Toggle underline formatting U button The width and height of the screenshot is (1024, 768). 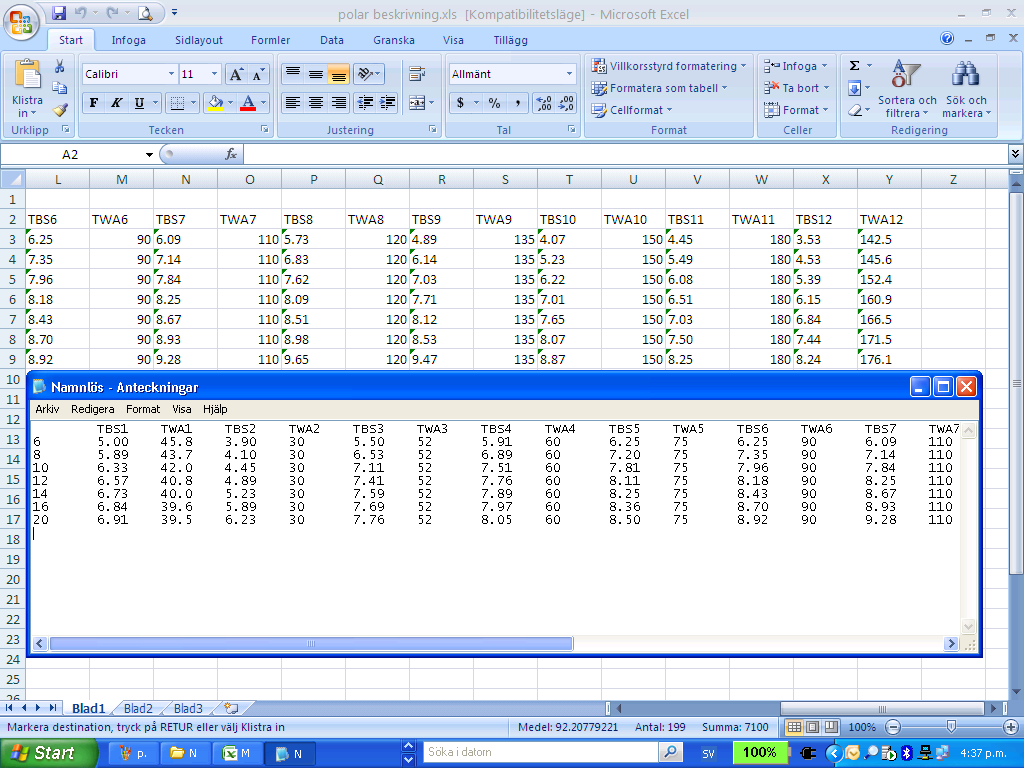(x=139, y=103)
